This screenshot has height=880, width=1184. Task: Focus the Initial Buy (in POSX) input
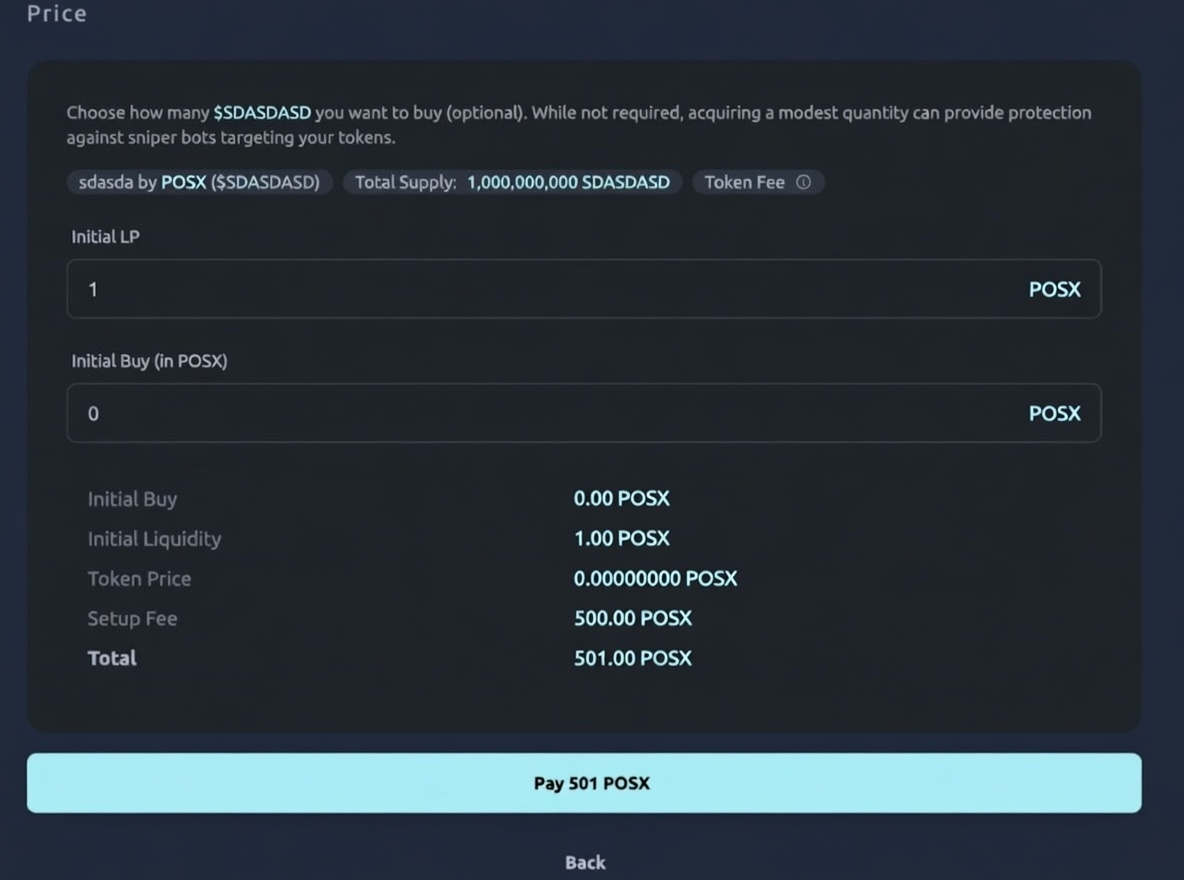tap(540, 413)
